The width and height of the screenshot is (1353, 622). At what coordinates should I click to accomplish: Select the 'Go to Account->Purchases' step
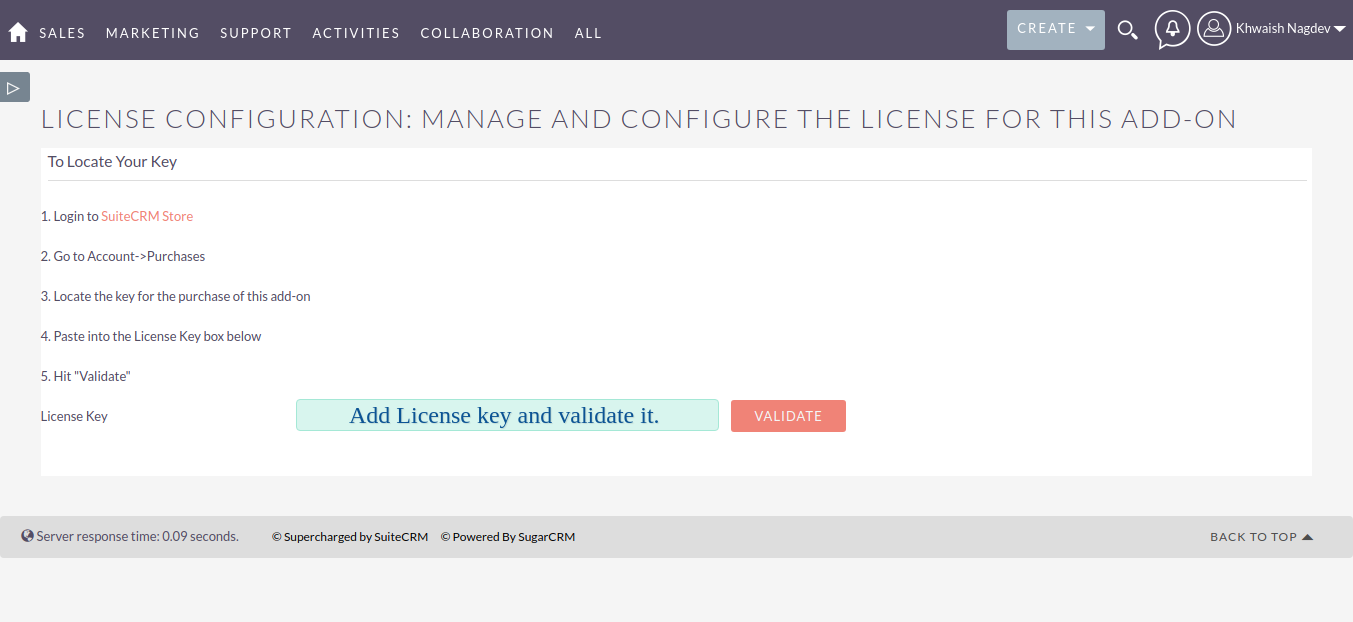[x=123, y=256]
